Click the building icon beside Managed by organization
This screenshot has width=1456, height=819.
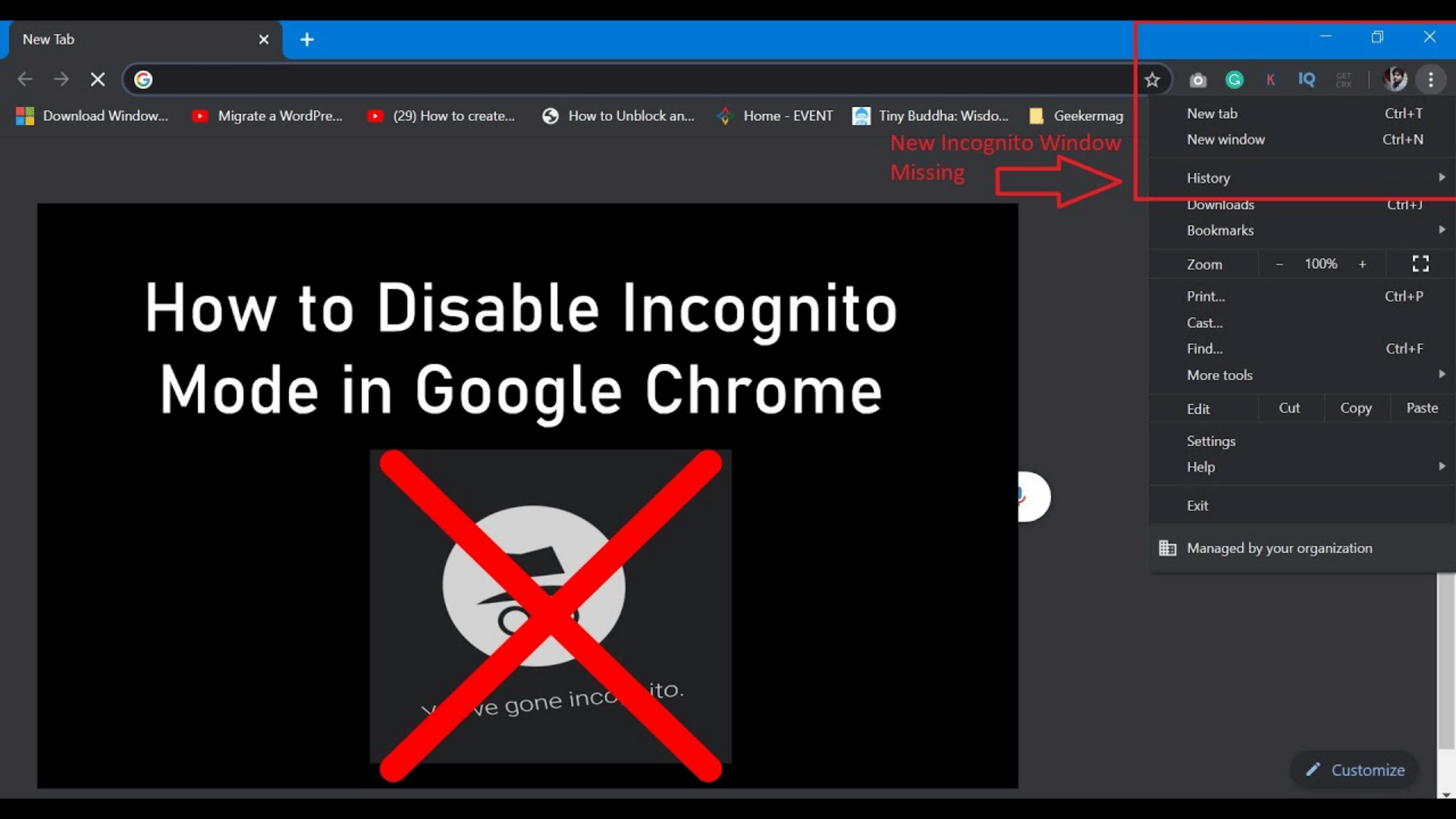(x=1167, y=548)
